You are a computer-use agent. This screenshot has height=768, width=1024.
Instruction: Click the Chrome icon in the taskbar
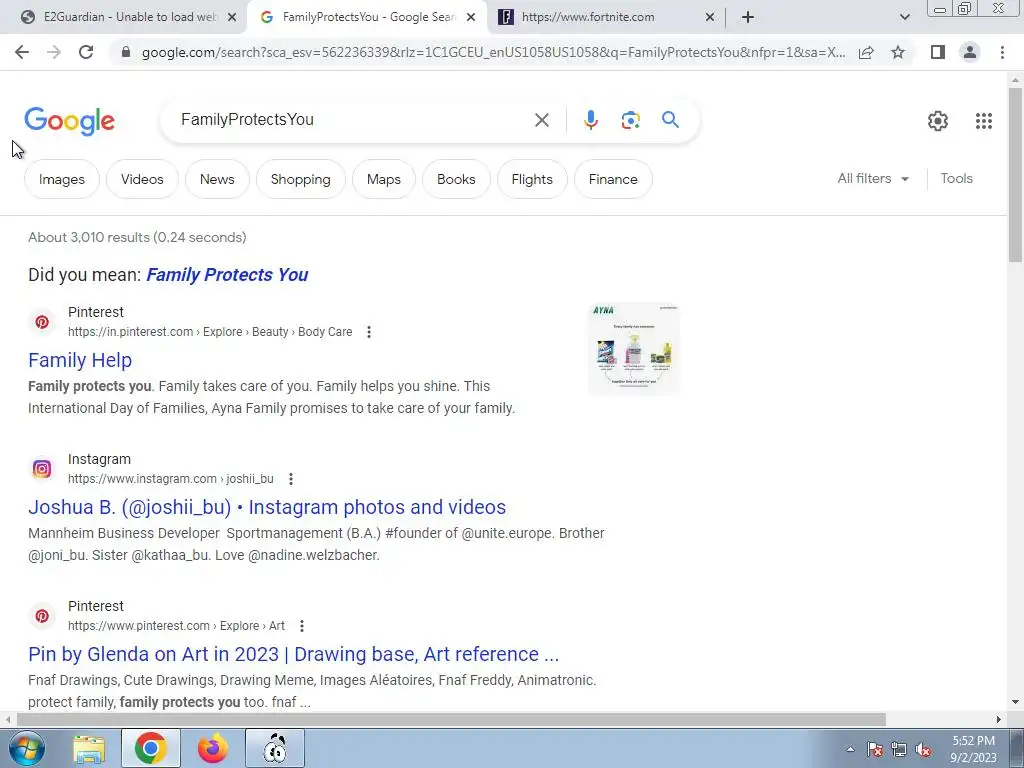click(150, 748)
